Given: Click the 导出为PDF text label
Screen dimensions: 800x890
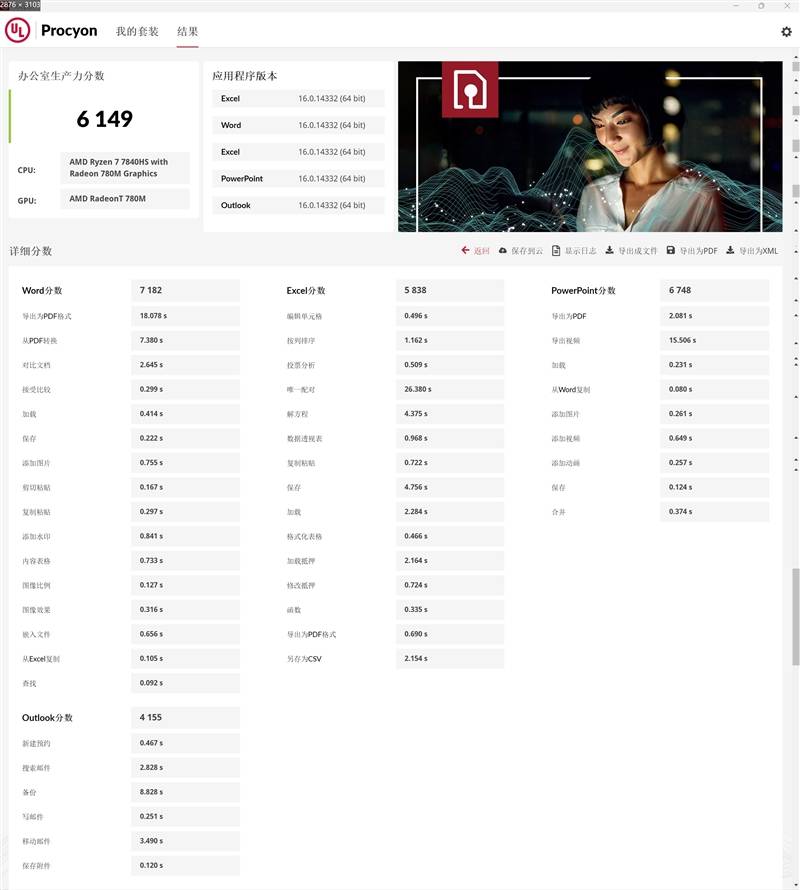Looking at the screenshot, I should tap(698, 251).
